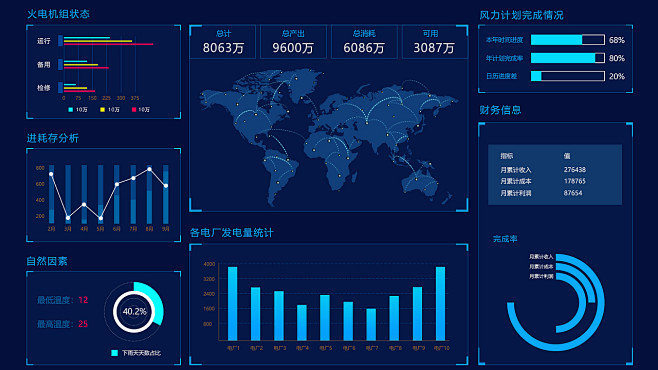Click the 月累计收入 row in the finance table
This screenshot has width=658, height=370.
555,169
